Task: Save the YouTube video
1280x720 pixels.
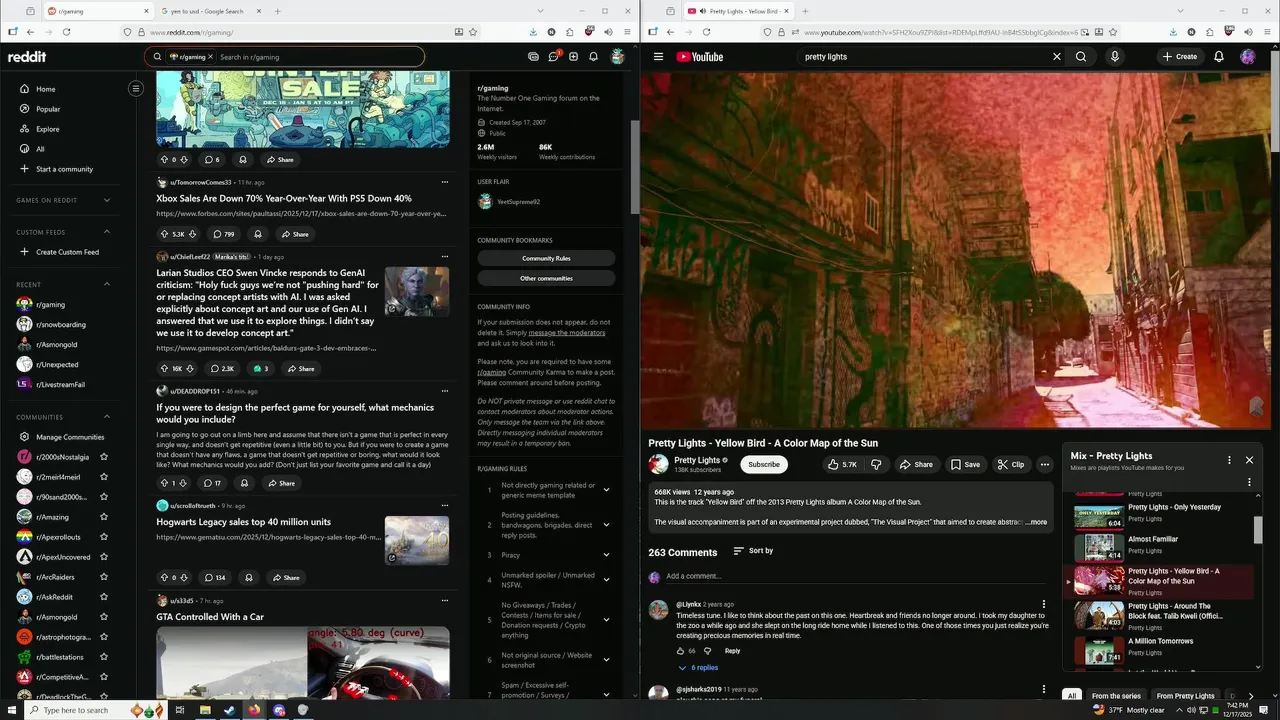Action: 965,464
